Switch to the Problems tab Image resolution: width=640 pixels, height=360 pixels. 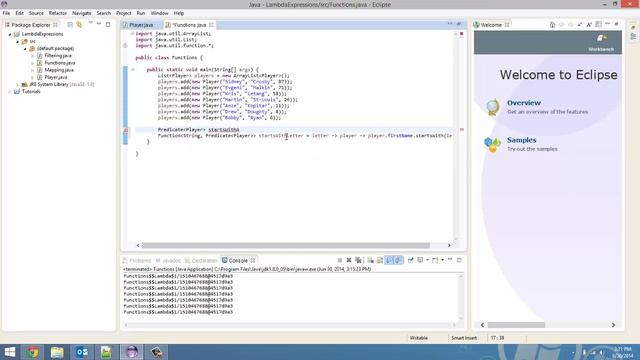(x=137, y=260)
